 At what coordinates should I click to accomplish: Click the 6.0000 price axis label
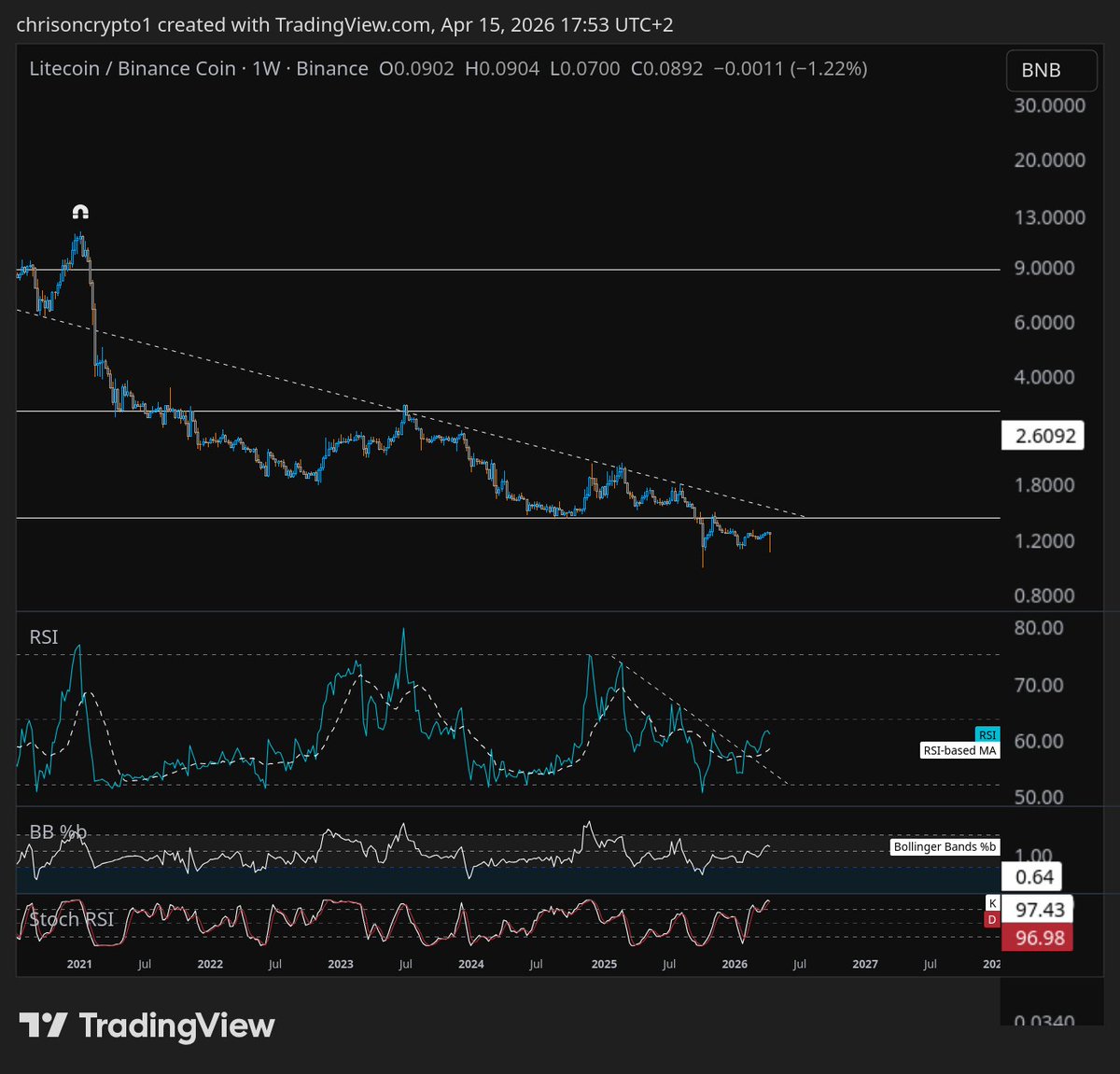1044,323
